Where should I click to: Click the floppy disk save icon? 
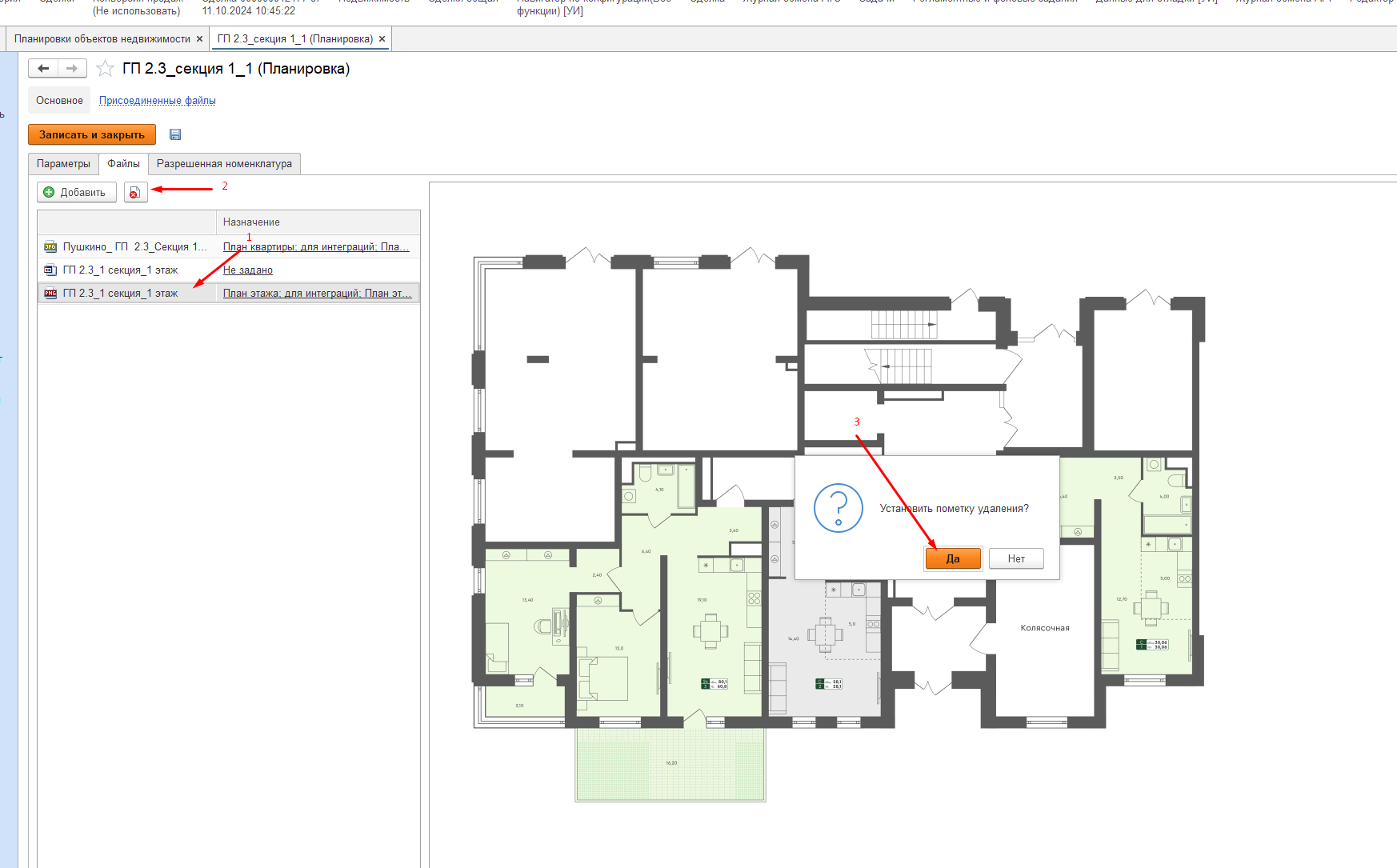175,134
